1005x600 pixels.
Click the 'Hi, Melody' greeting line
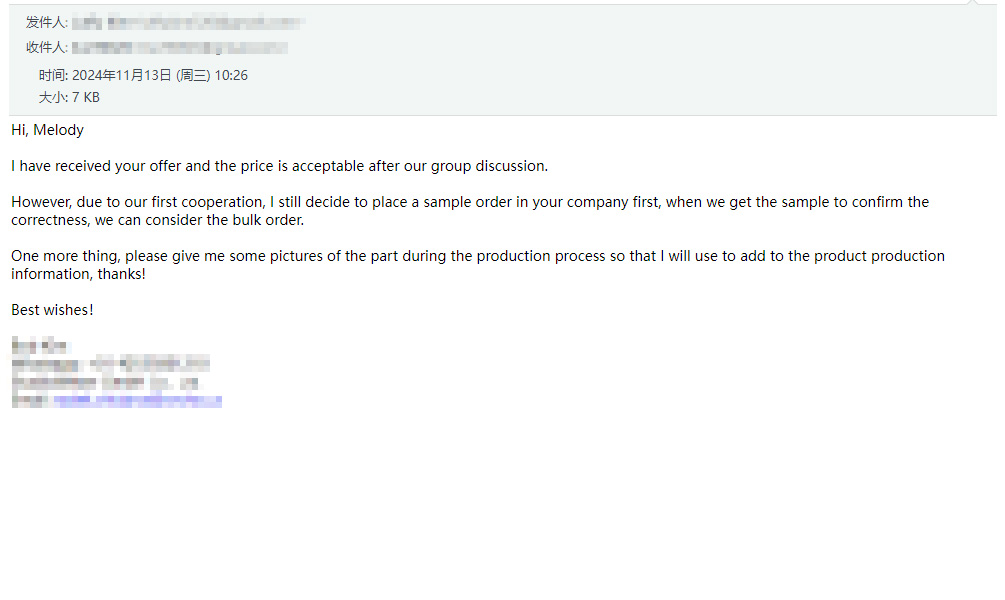[x=47, y=130]
